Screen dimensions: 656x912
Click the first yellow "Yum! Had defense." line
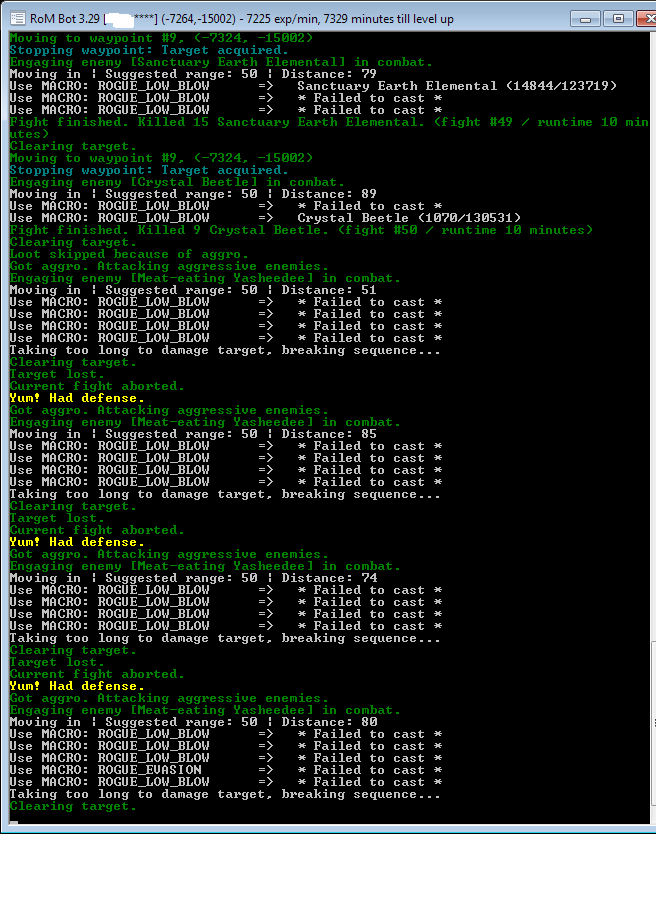(x=77, y=398)
